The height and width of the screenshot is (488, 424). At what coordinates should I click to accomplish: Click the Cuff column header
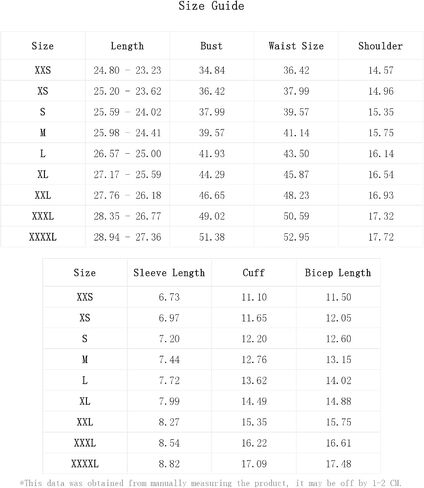click(253, 273)
